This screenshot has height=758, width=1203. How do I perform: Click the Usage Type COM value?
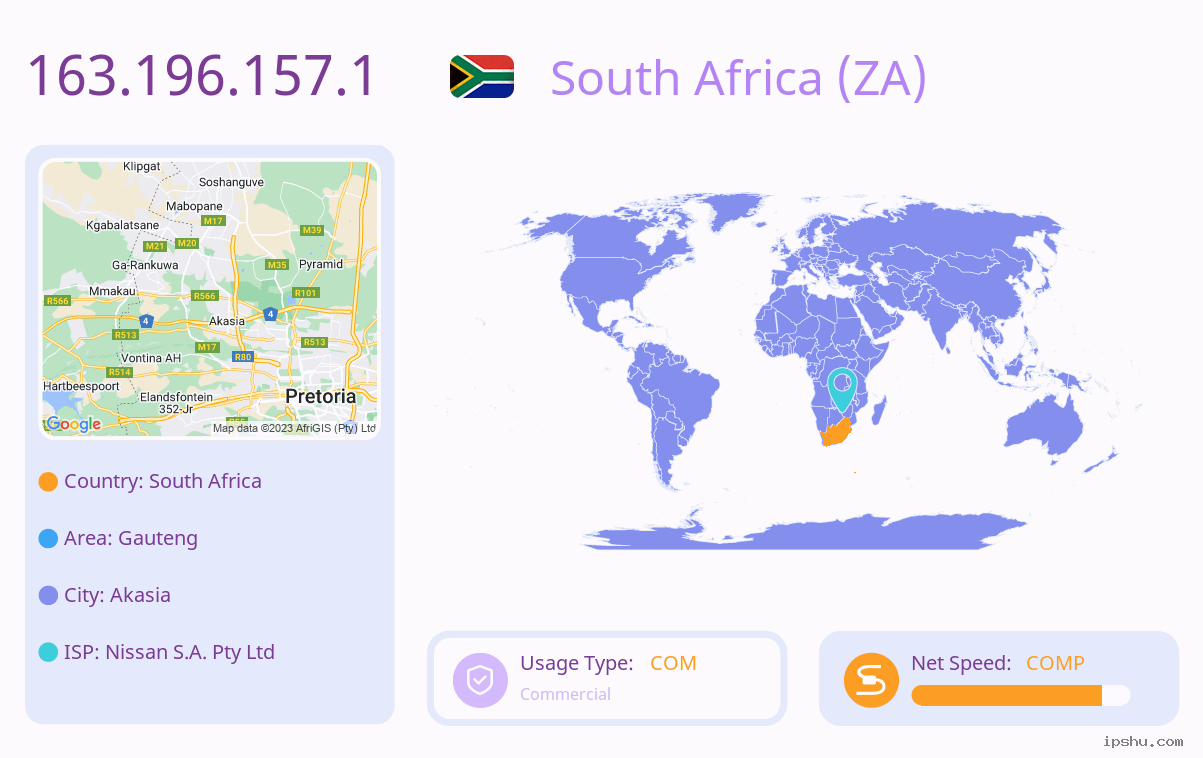(x=673, y=663)
